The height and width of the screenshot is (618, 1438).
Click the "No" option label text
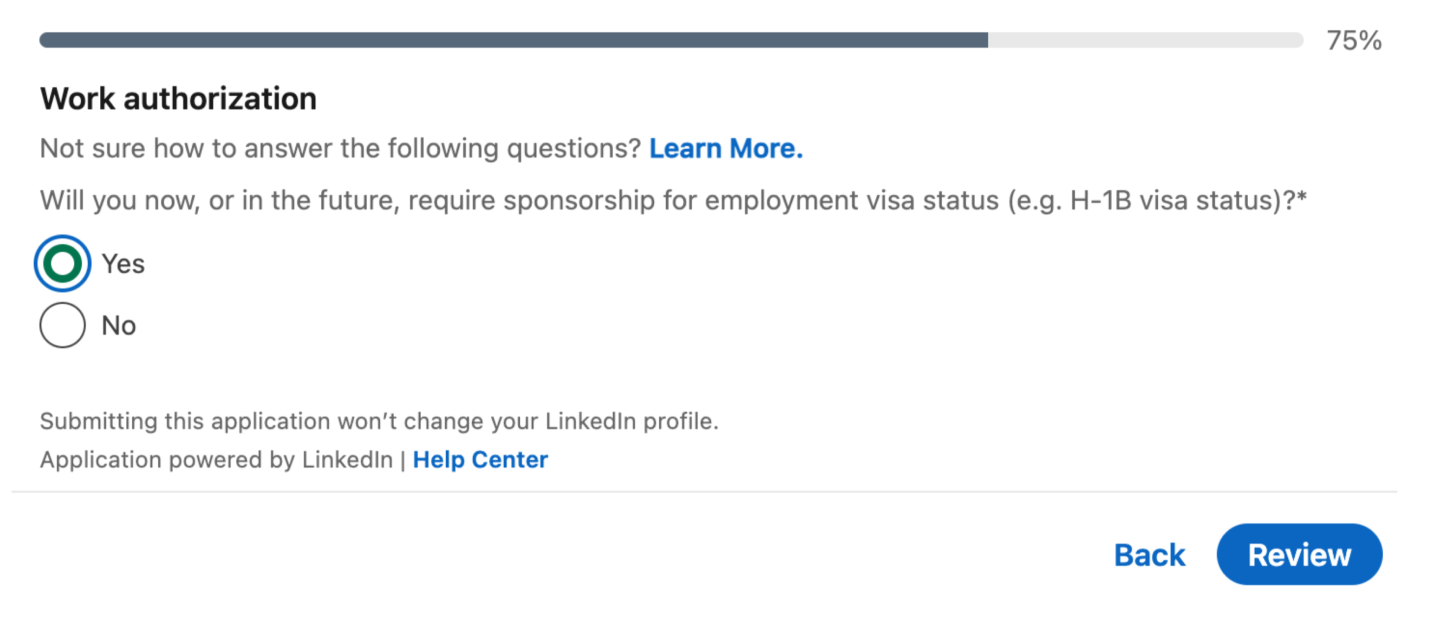[119, 326]
